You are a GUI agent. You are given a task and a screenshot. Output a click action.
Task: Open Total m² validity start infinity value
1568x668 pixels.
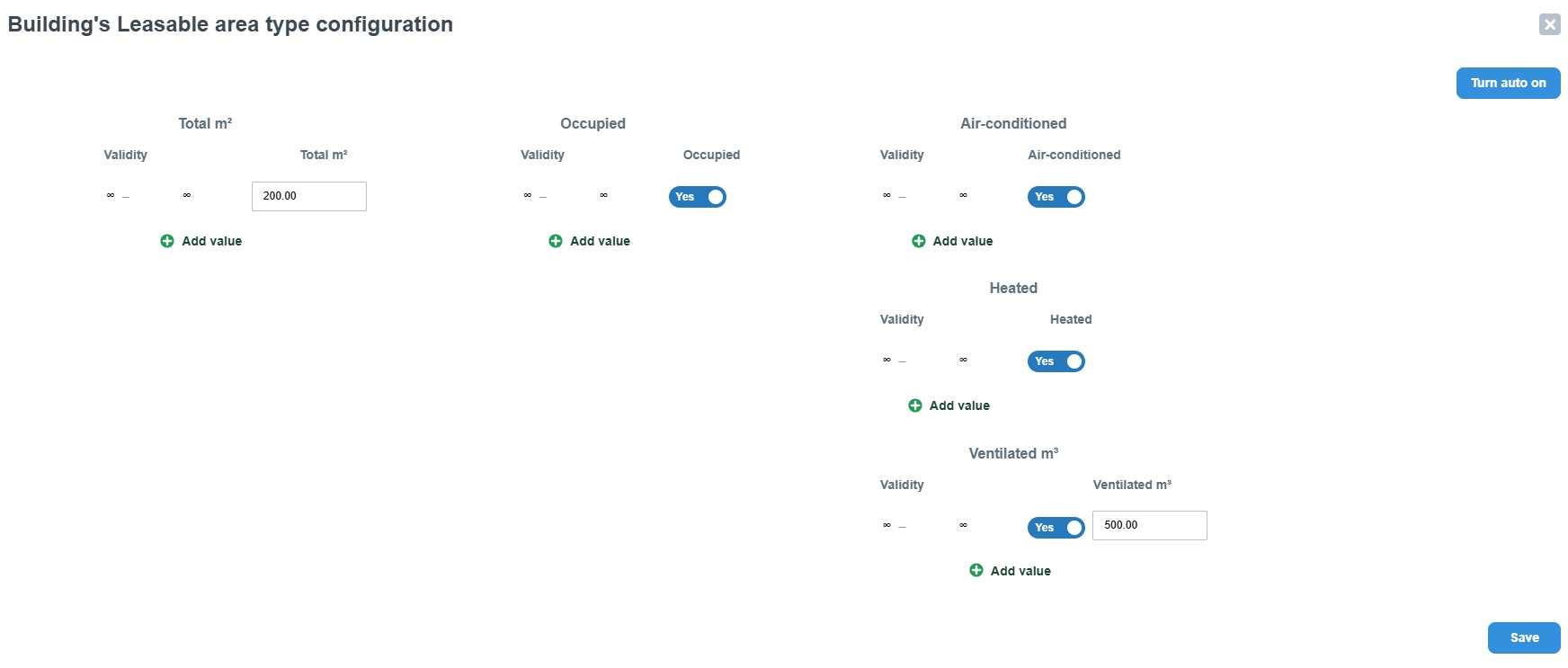[111, 195]
